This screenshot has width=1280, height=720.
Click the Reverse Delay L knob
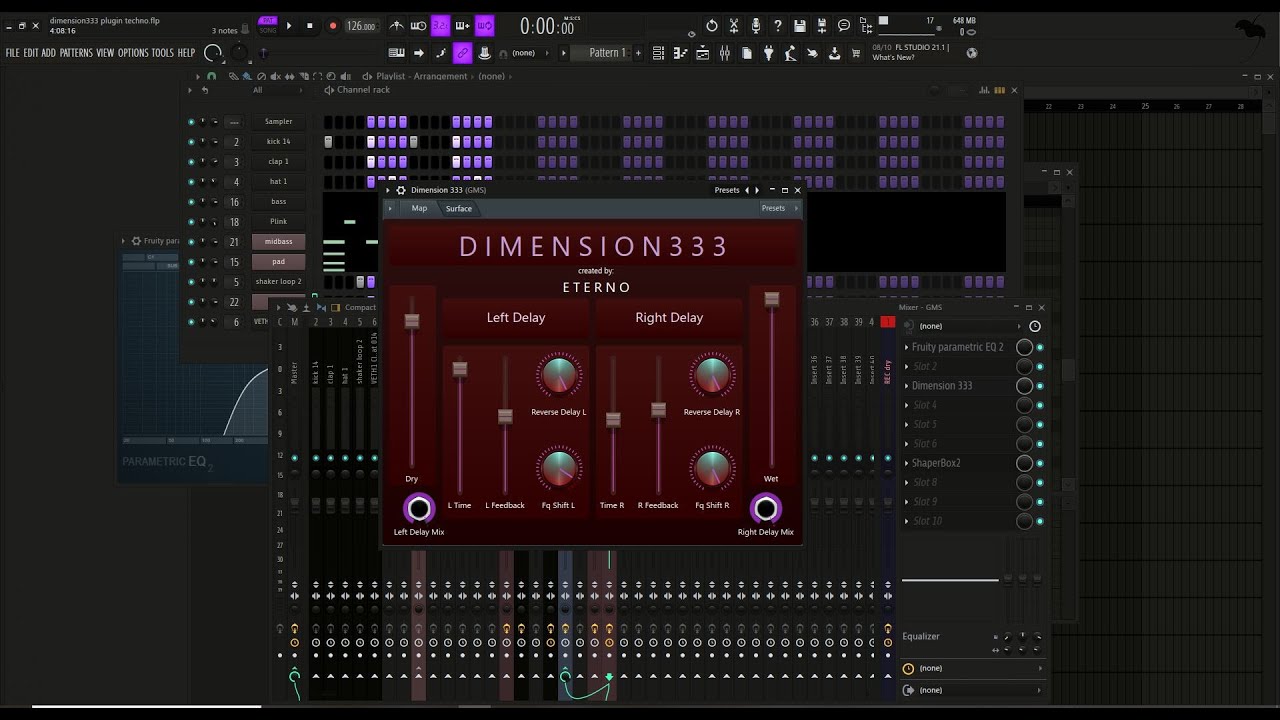558,376
